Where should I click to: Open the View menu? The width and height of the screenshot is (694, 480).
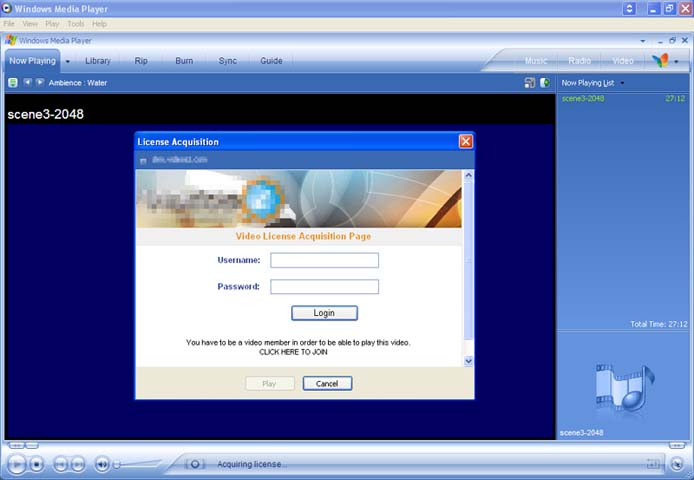point(30,24)
